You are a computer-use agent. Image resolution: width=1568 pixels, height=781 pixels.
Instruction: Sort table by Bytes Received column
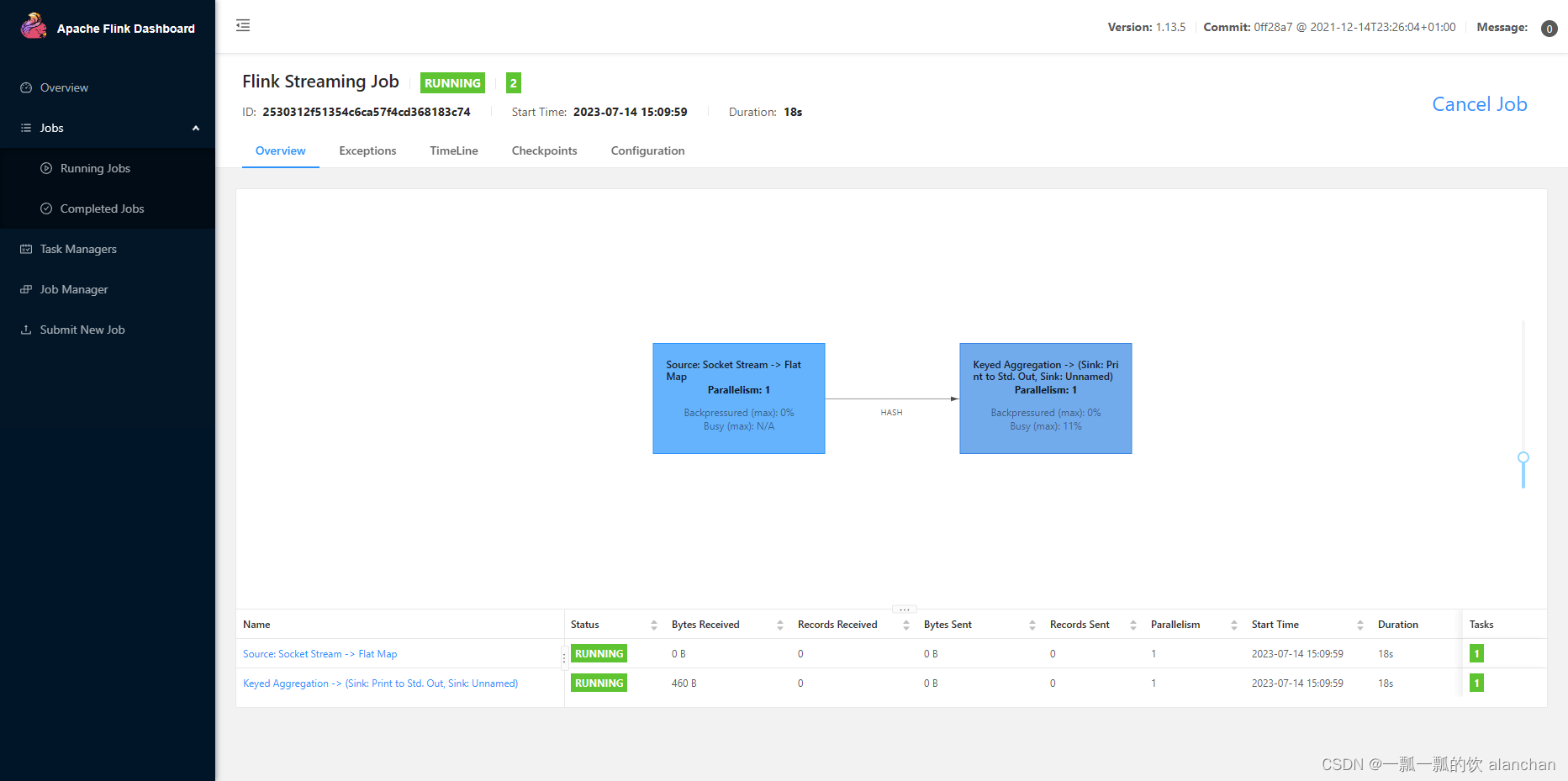780,625
